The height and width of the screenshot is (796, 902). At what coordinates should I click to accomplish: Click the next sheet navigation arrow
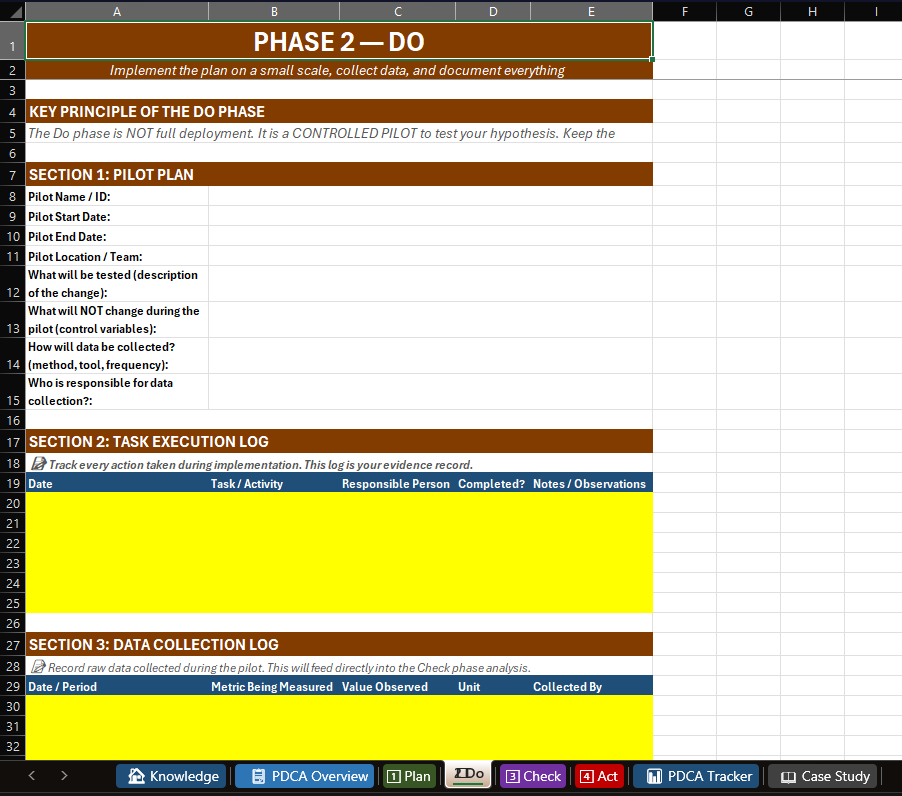point(62,776)
